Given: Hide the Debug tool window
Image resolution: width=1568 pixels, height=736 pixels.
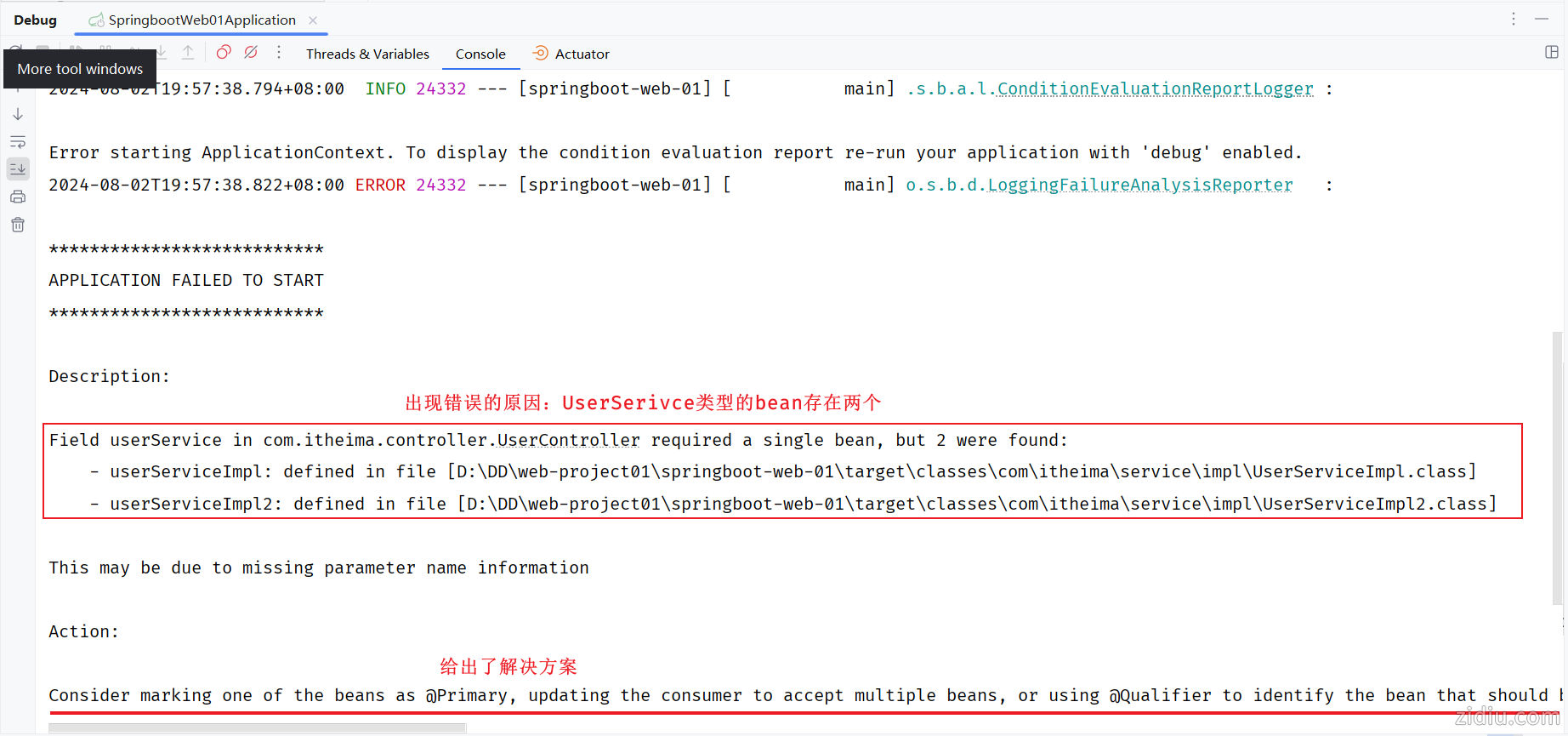Looking at the screenshot, I should click(x=1542, y=19).
